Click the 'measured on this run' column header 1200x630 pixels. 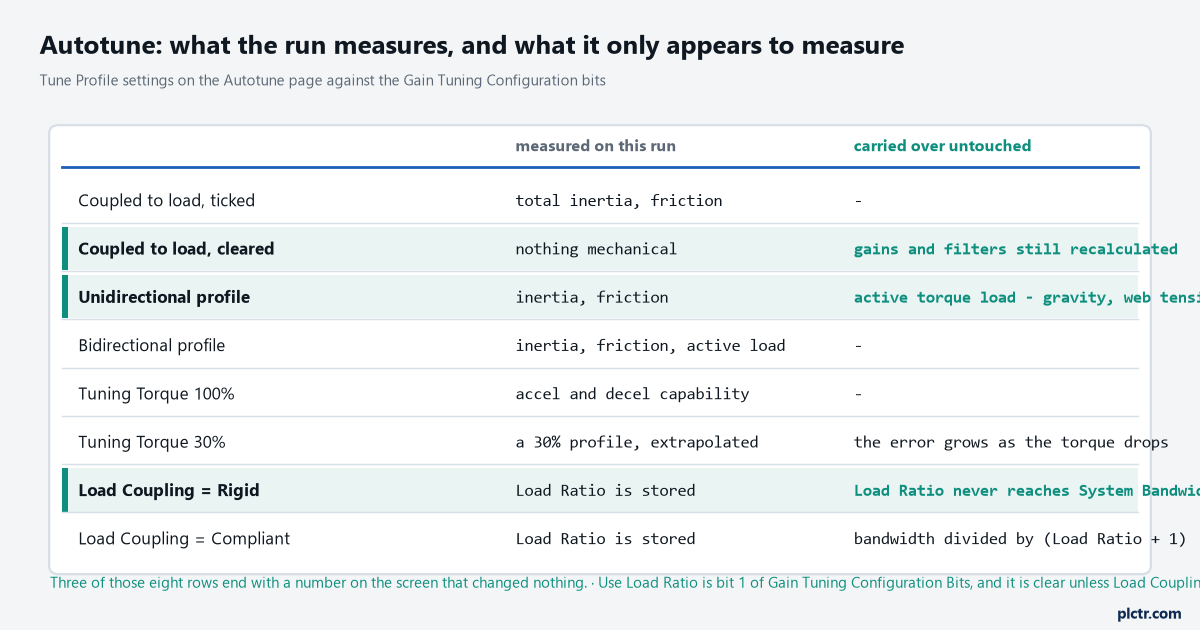coord(595,146)
